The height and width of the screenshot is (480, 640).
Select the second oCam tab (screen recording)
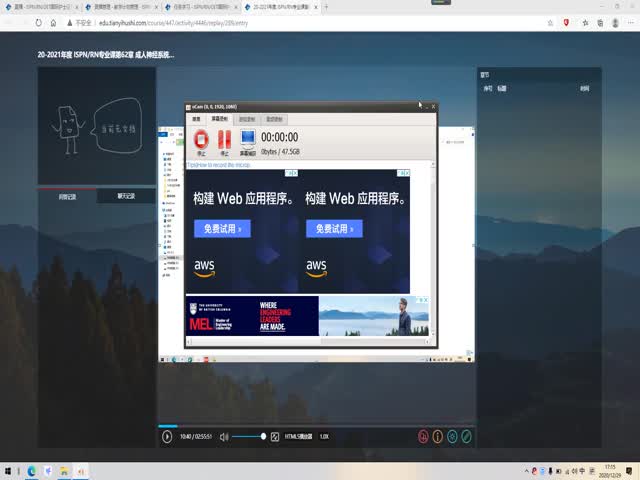click(x=219, y=119)
